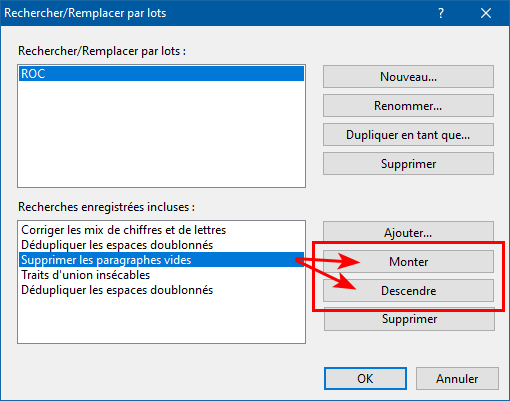Select Supprimer les paragraphes vides entry
Viewport: 510px width, 401px height.
click(161, 260)
